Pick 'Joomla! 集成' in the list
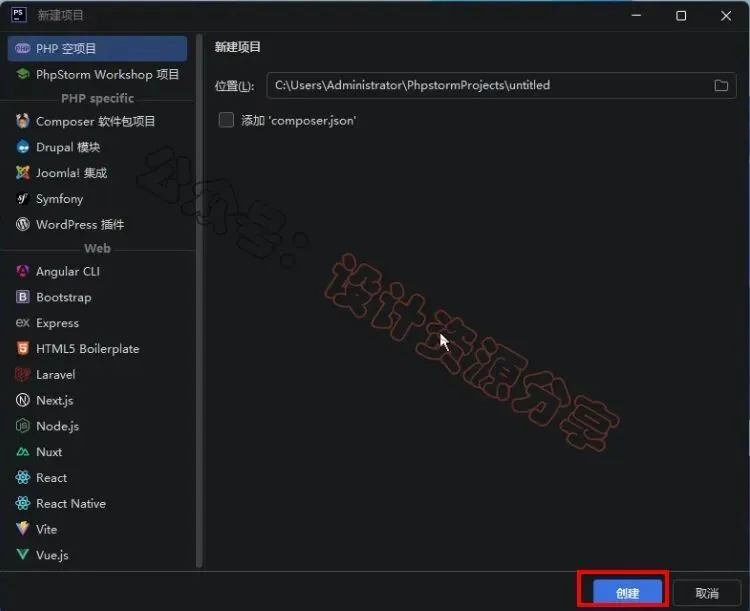This screenshot has height=611, width=750. pyautogui.click(x=97, y=173)
